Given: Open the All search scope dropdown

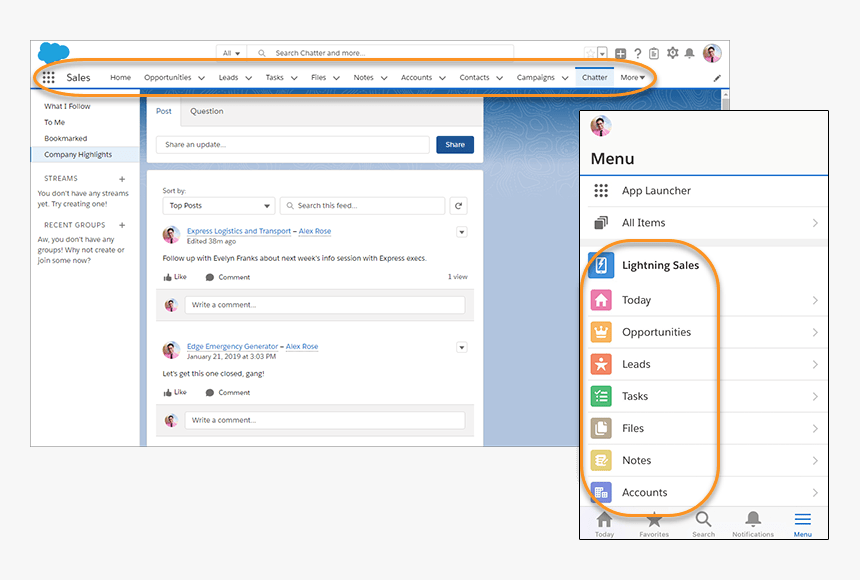Looking at the screenshot, I should pos(231,53).
